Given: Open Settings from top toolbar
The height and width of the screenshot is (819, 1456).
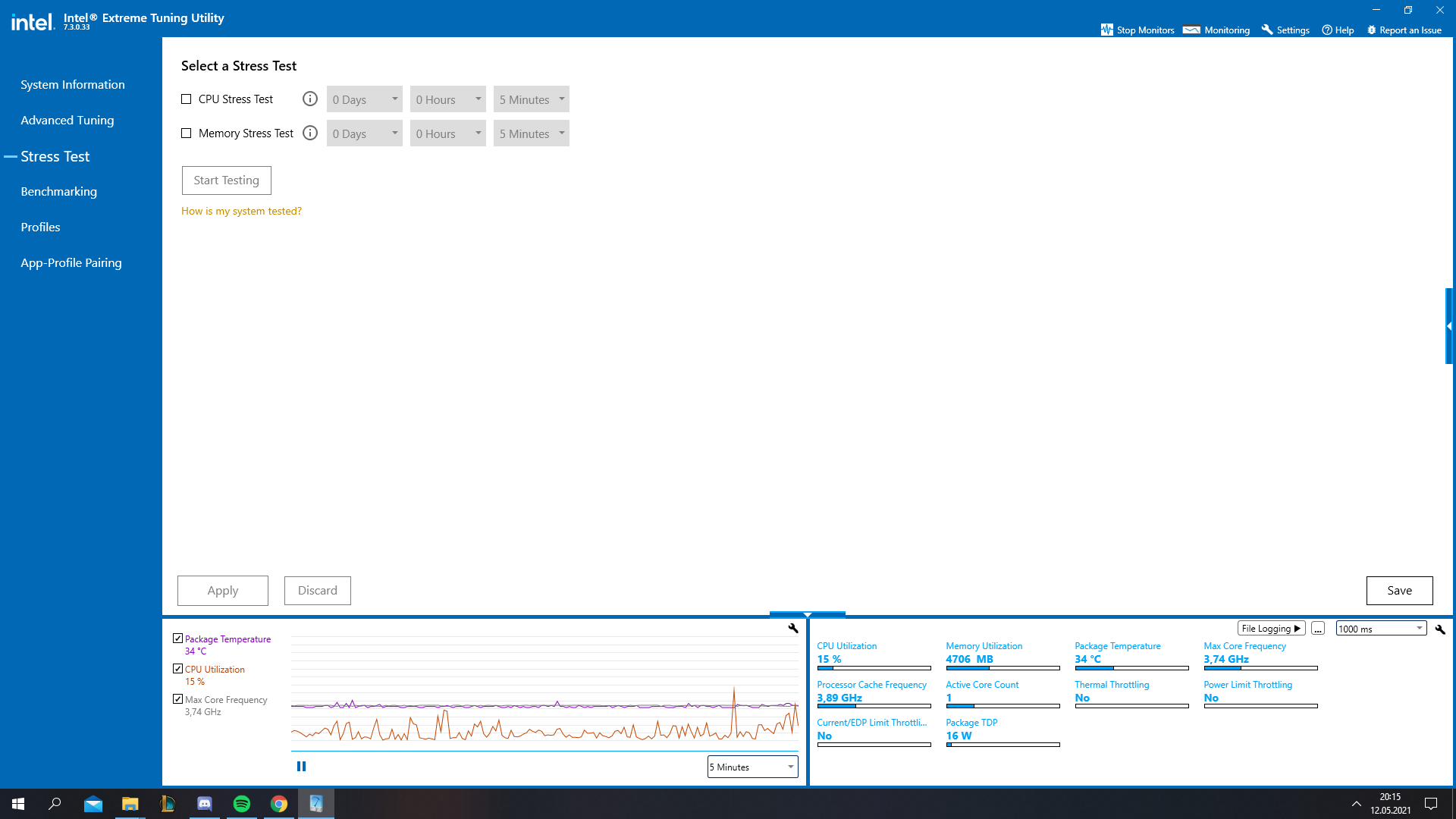Looking at the screenshot, I should point(1285,30).
